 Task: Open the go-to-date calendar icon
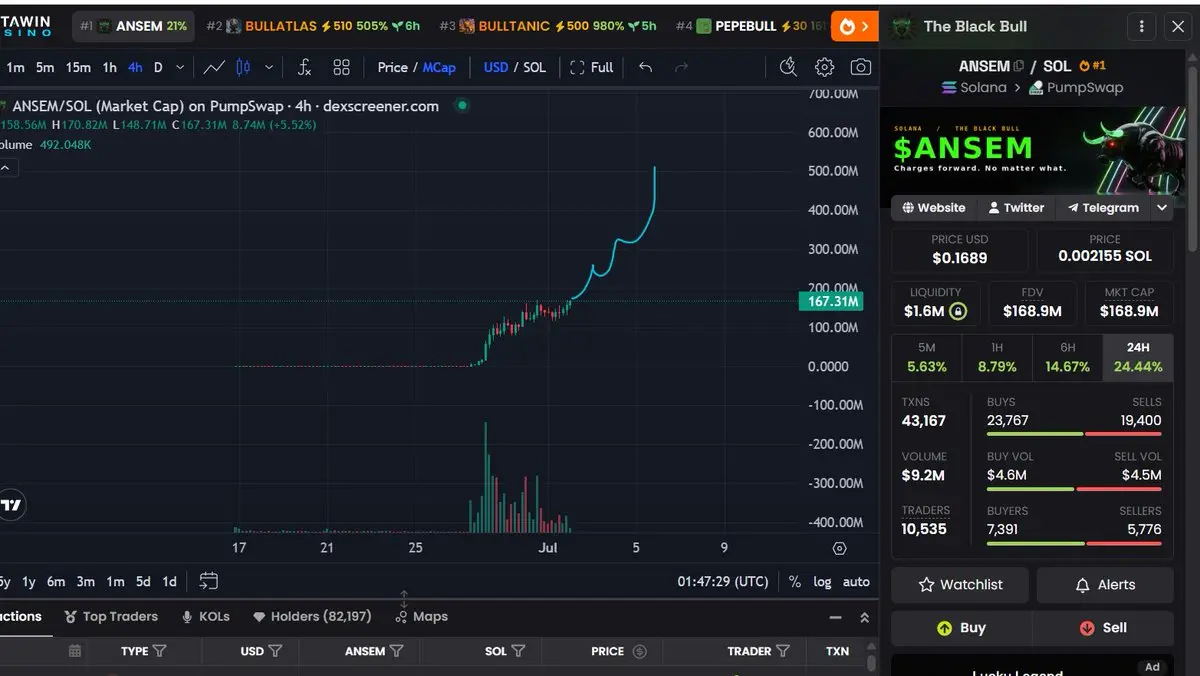(209, 581)
